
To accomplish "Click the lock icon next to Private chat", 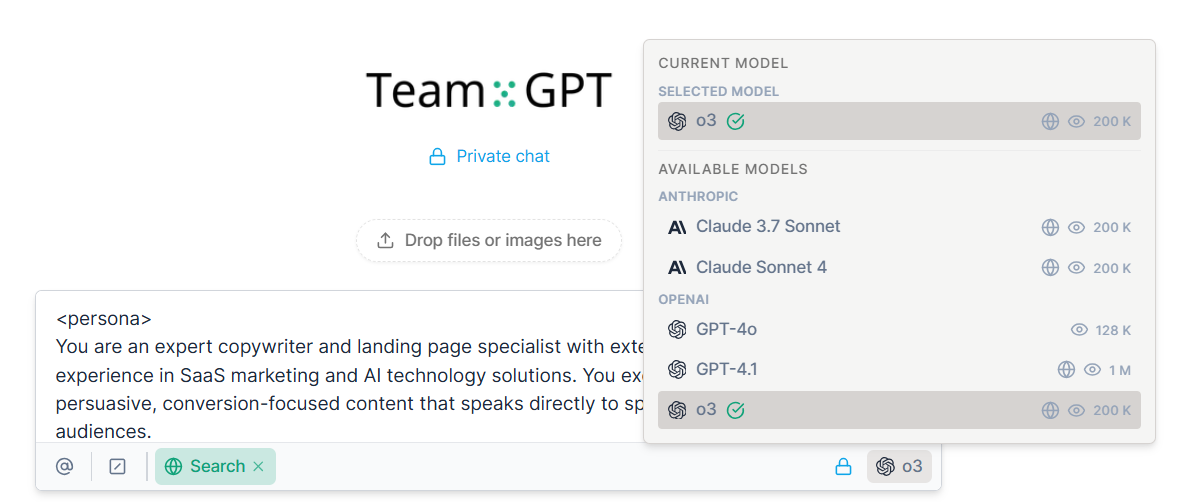I will (x=437, y=157).
